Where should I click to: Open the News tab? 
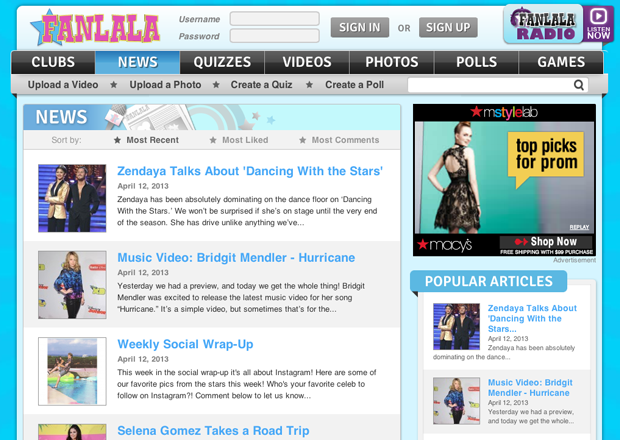(x=138, y=62)
